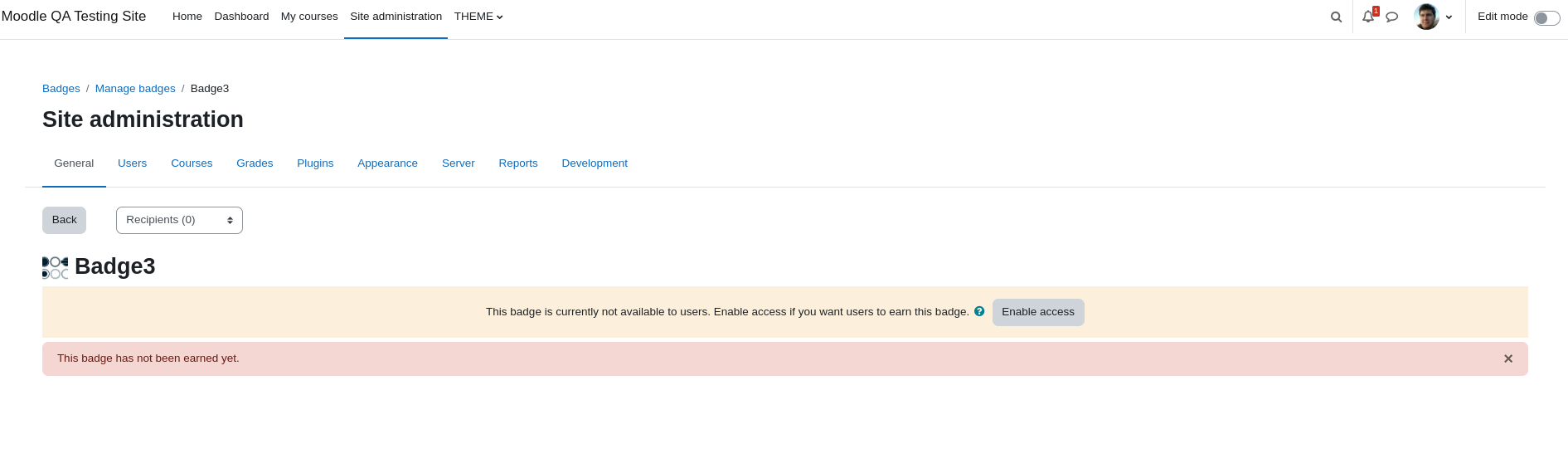The height and width of the screenshot is (473, 1568).
Task: Switch to the Users tab
Action: tap(132, 163)
